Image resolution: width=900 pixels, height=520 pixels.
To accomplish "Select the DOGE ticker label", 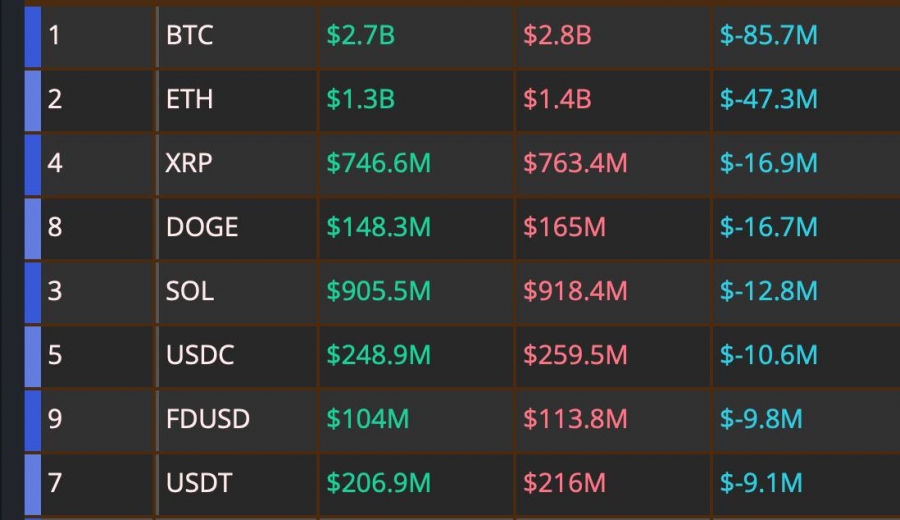I will tap(202, 227).
